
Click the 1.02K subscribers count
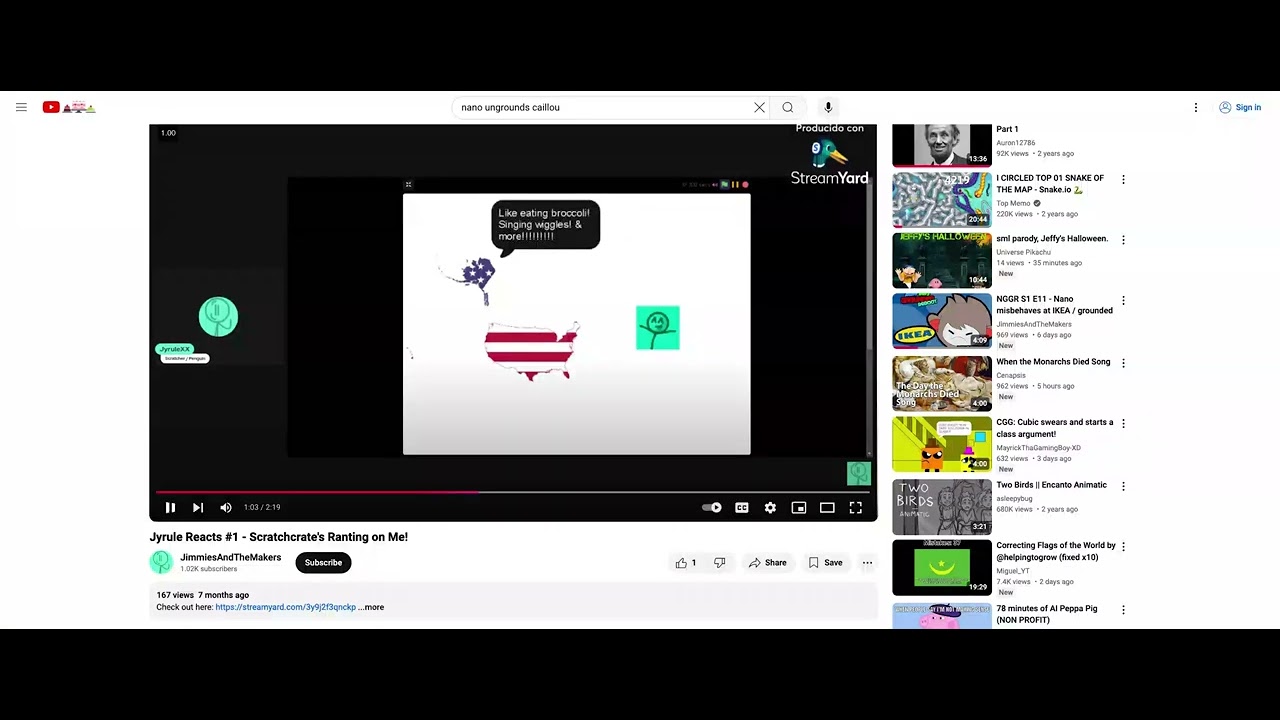pyautogui.click(x=209, y=569)
